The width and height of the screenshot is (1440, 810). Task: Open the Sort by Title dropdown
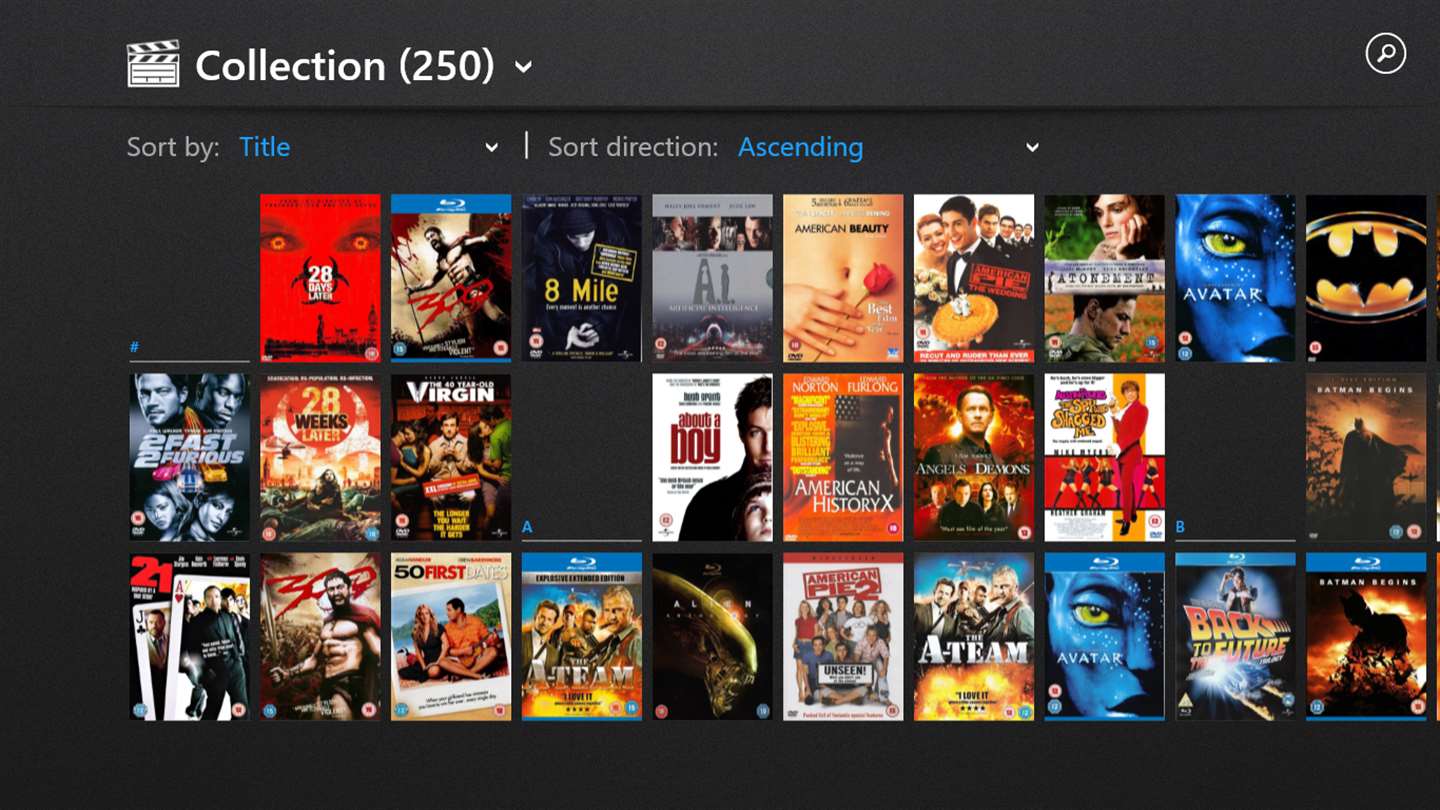[x=369, y=147]
